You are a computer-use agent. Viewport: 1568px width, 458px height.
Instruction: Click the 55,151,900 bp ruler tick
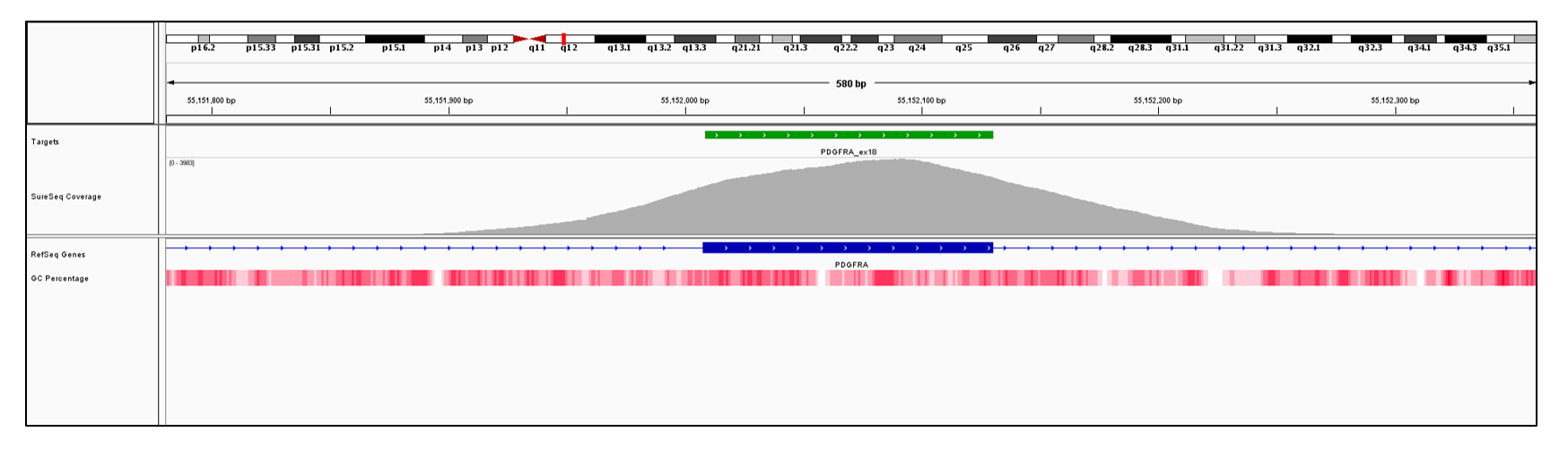click(x=449, y=100)
